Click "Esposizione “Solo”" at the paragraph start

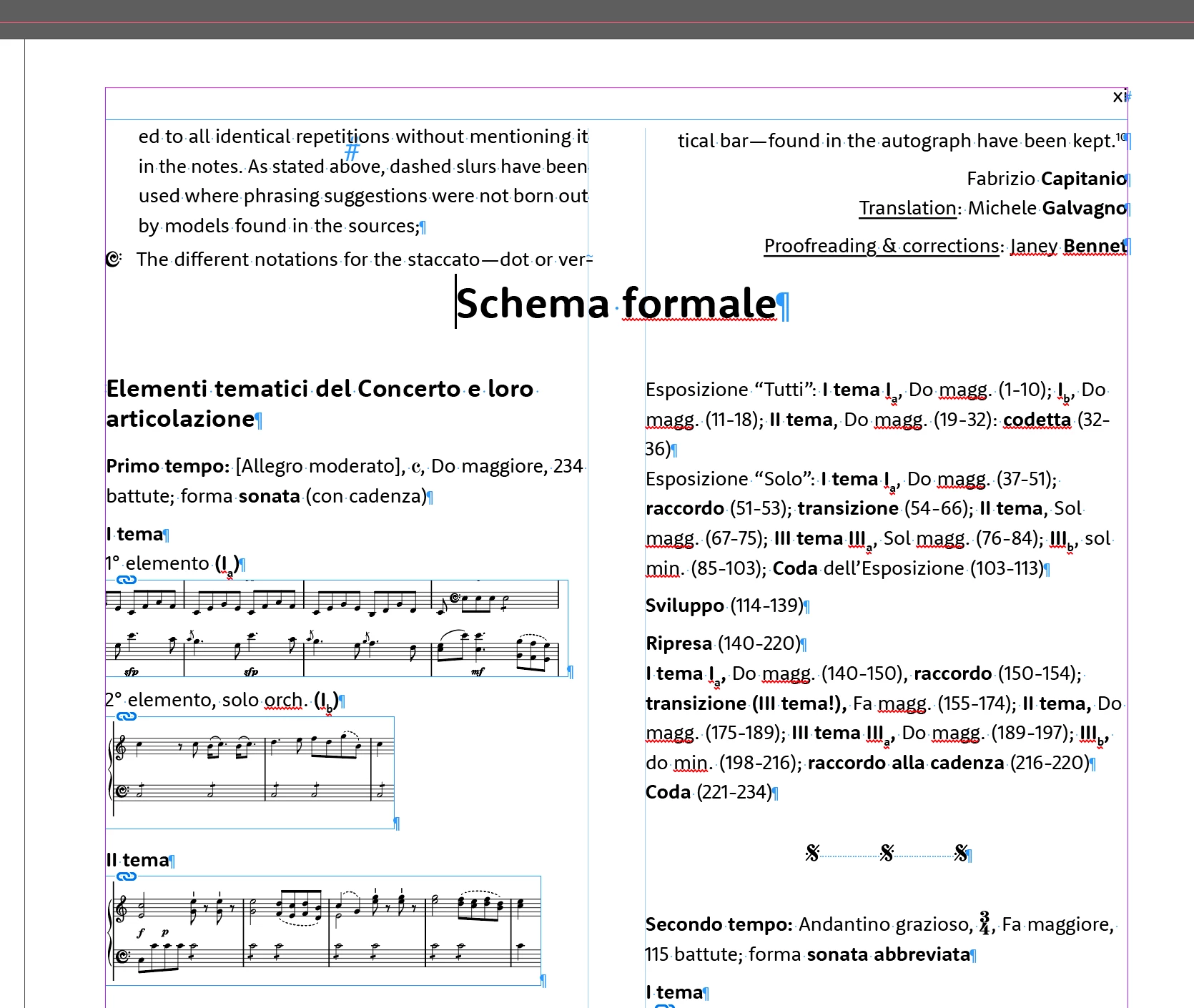(x=730, y=479)
